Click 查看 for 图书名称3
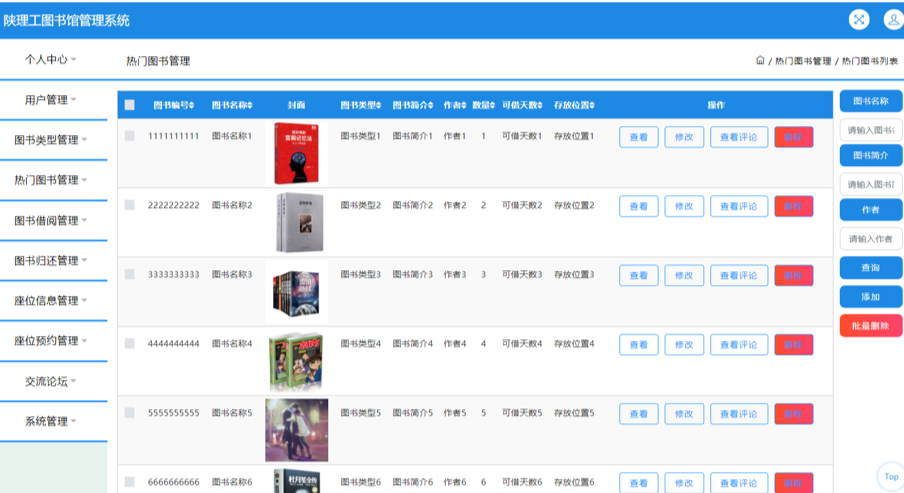The width and height of the screenshot is (904, 493). point(638,276)
